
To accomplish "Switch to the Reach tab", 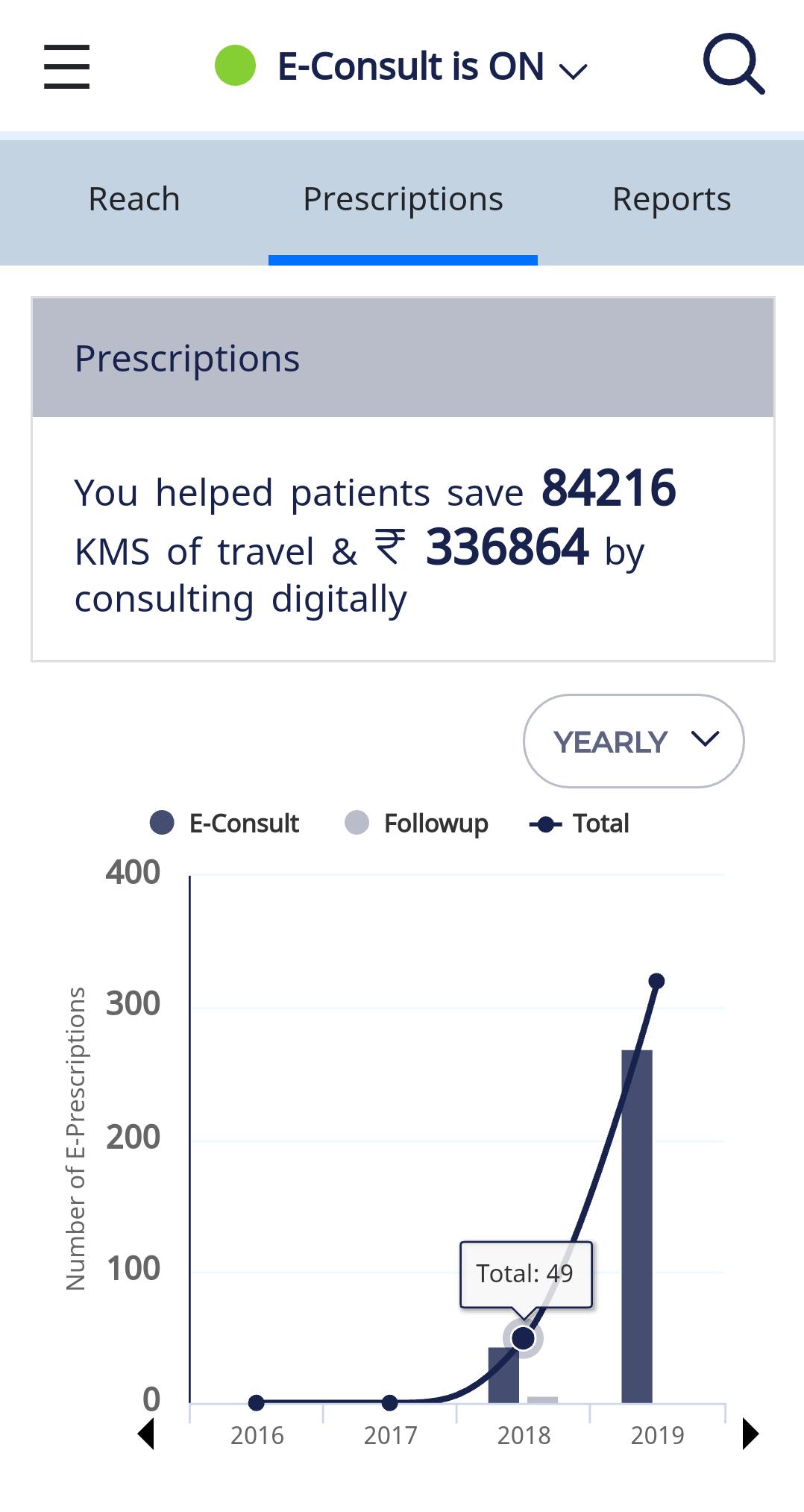I will pyautogui.click(x=134, y=199).
